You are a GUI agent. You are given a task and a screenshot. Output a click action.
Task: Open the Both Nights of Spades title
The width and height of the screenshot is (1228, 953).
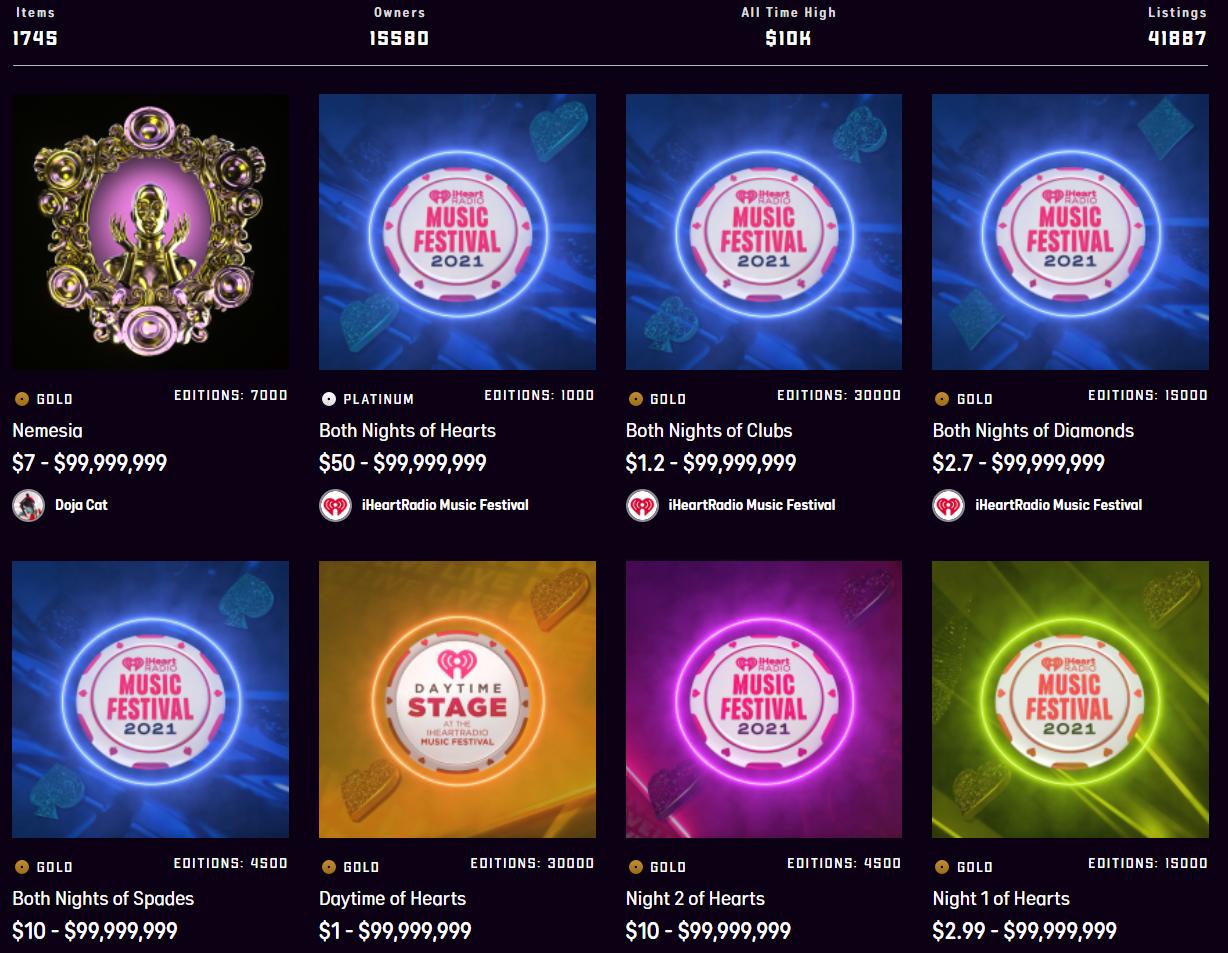tap(103, 899)
